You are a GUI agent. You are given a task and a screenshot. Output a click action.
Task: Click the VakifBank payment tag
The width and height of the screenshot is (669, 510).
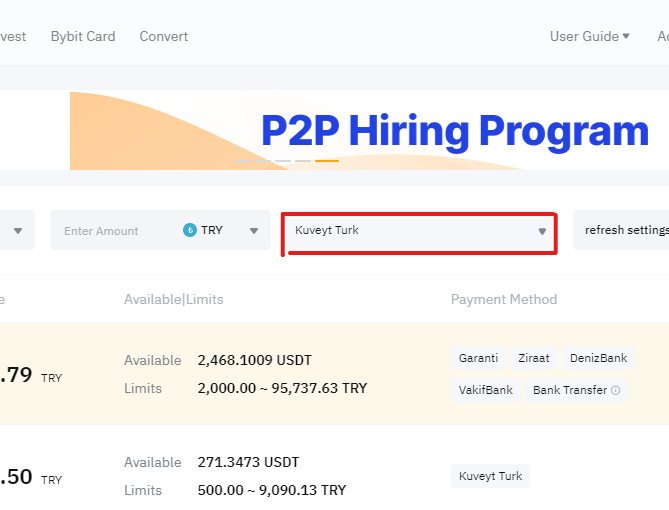coord(486,390)
